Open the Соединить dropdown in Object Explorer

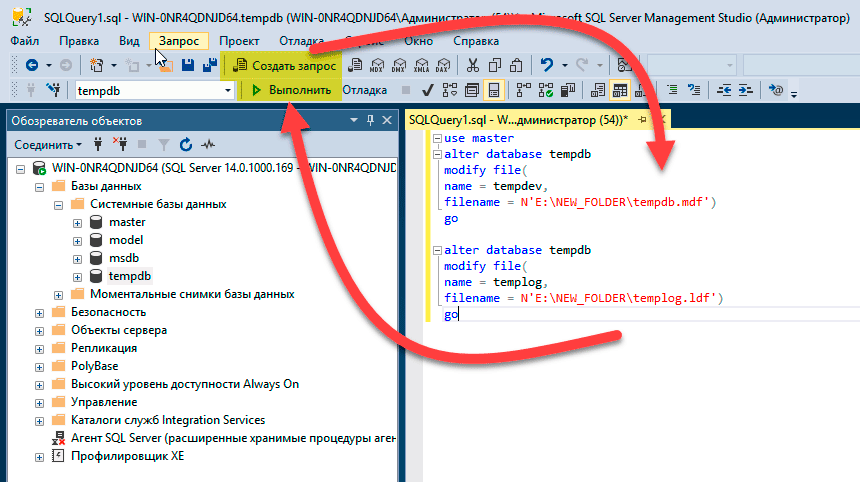tap(50, 144)
